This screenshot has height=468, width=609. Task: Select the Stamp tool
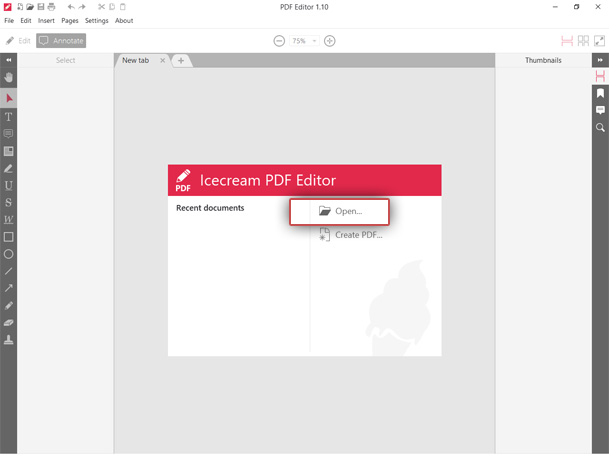coord(9,340)
